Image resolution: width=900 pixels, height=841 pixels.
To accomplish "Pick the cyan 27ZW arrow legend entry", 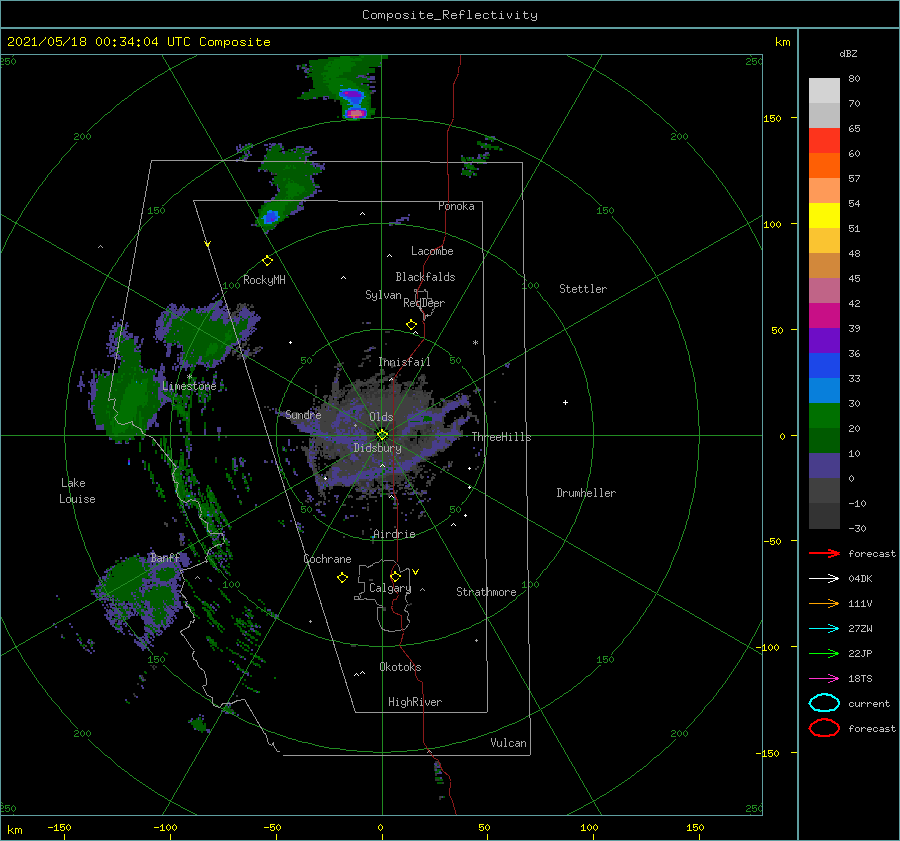I will point(824,628).
